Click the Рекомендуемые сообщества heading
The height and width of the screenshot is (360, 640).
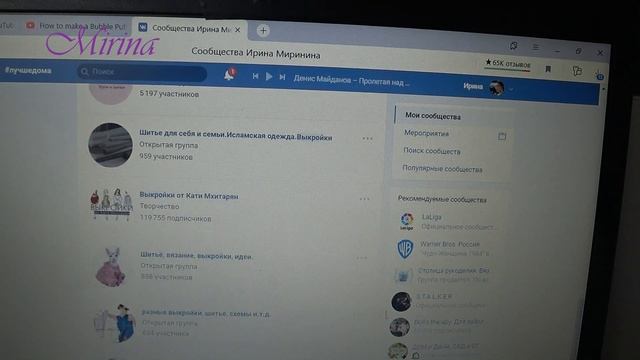pyautogui.click(x=442, y=199)
